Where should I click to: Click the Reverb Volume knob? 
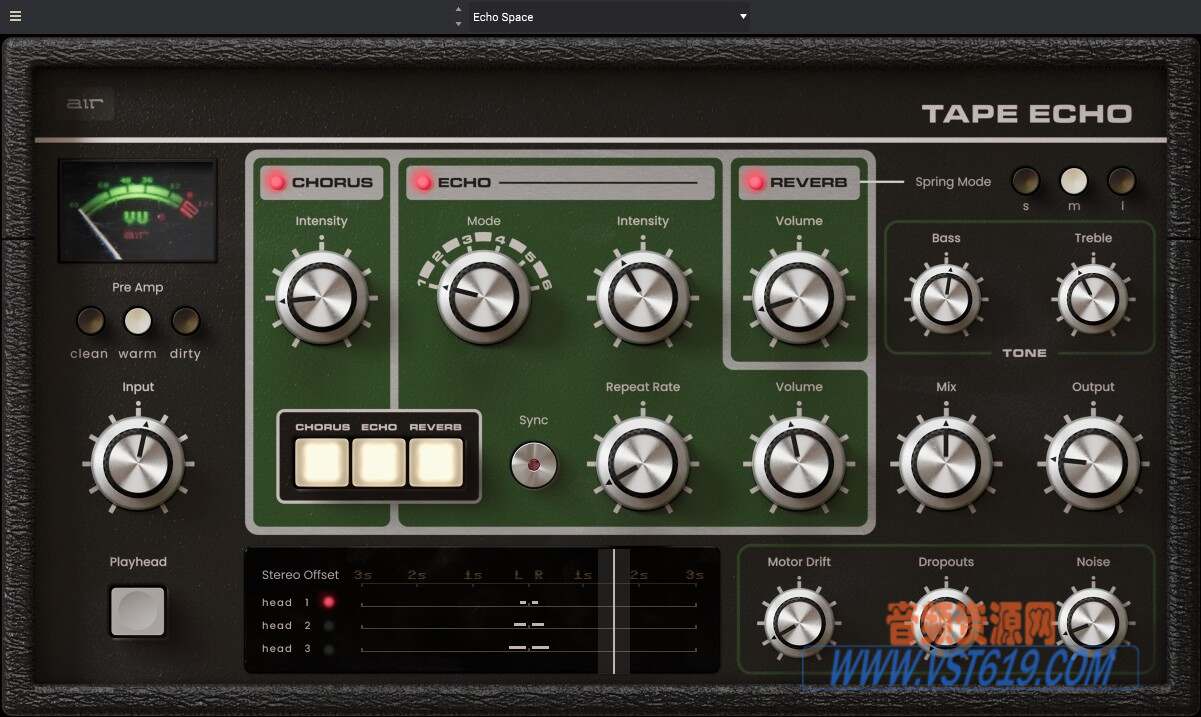(799, 297)
